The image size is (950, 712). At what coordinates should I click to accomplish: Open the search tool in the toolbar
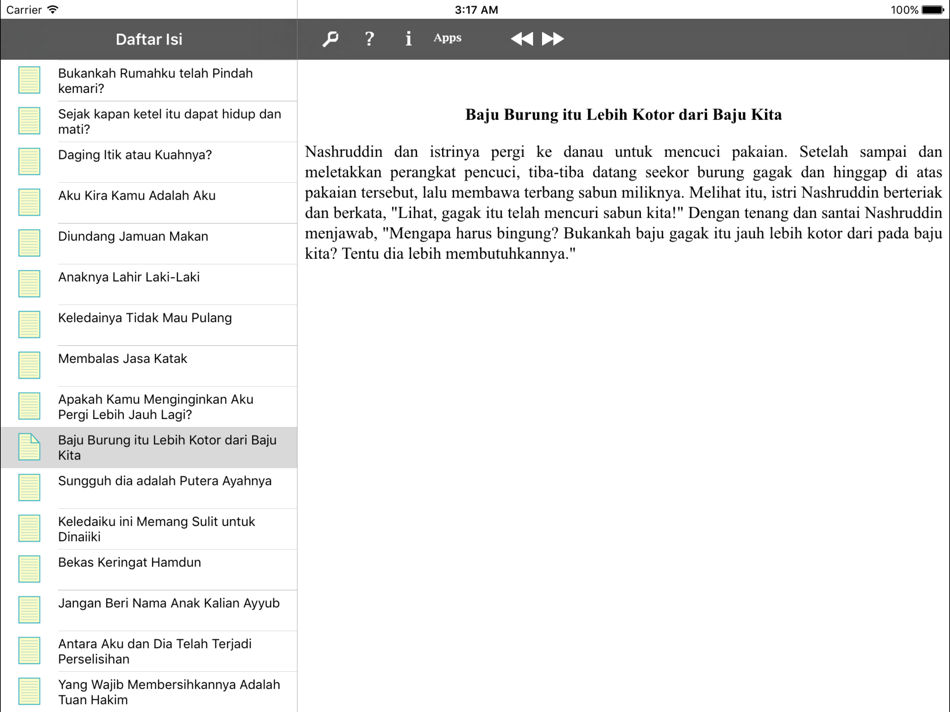[x=329, y=38]
